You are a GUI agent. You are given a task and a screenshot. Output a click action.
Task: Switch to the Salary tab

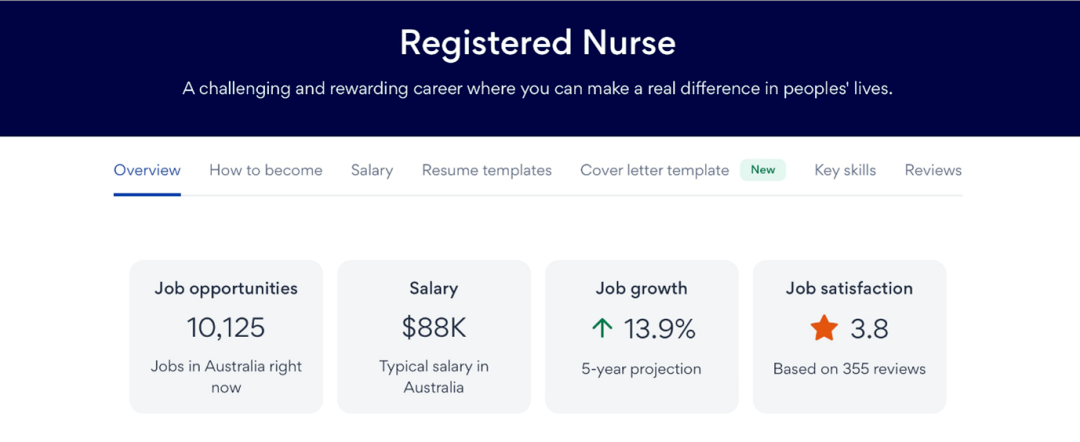(372, 170)
